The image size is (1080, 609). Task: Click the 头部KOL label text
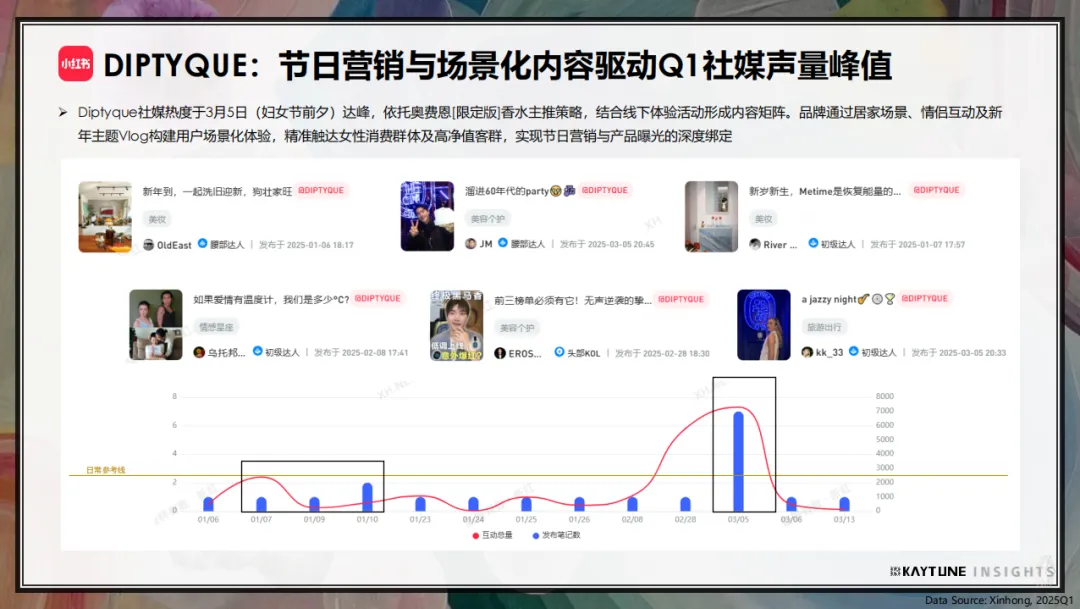(583, 353)
